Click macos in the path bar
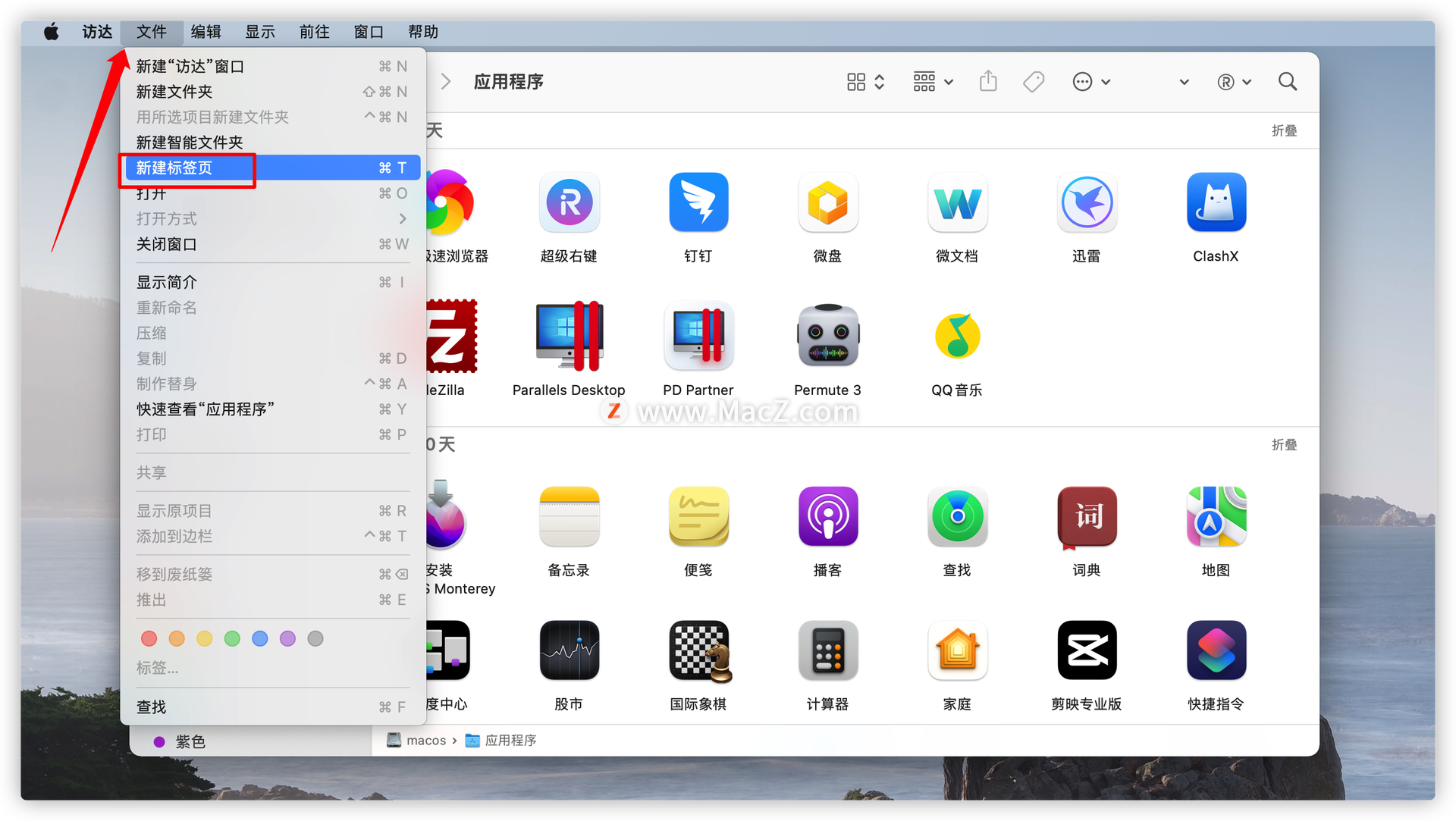Viewport: 1456px width, 821px height. point(417,740)
